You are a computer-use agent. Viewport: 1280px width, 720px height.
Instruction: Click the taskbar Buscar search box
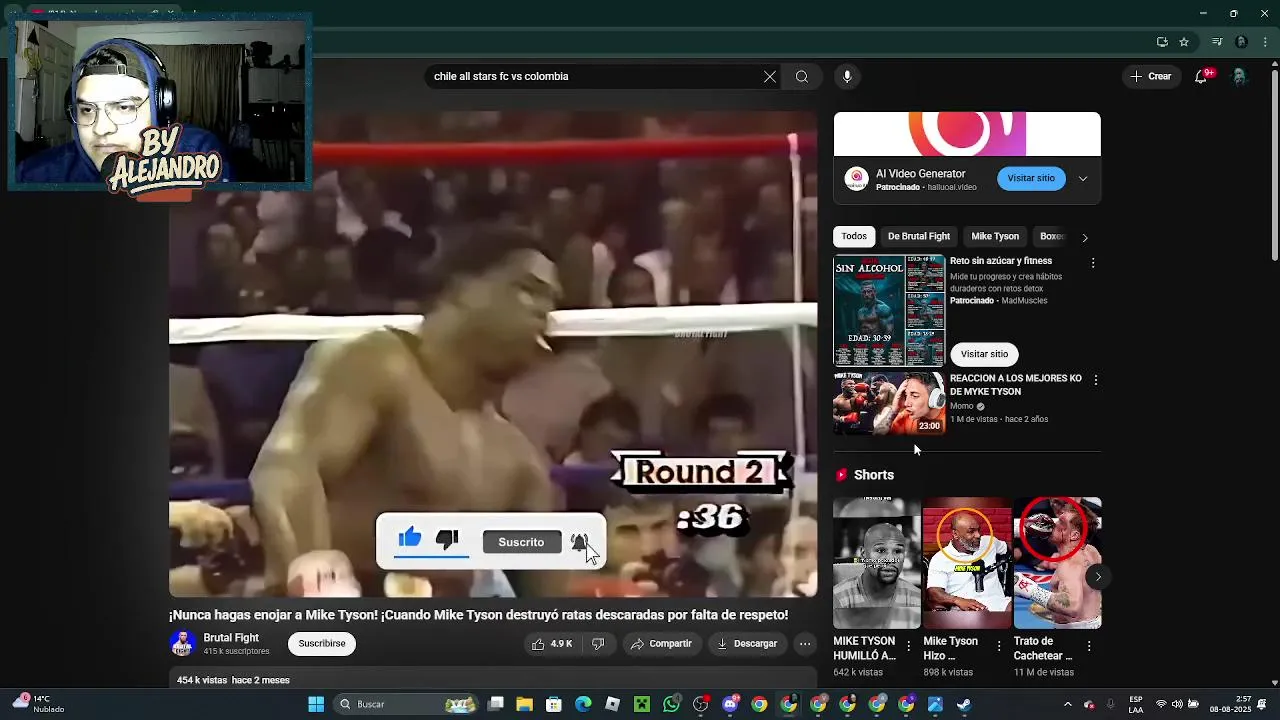[405, 704]
